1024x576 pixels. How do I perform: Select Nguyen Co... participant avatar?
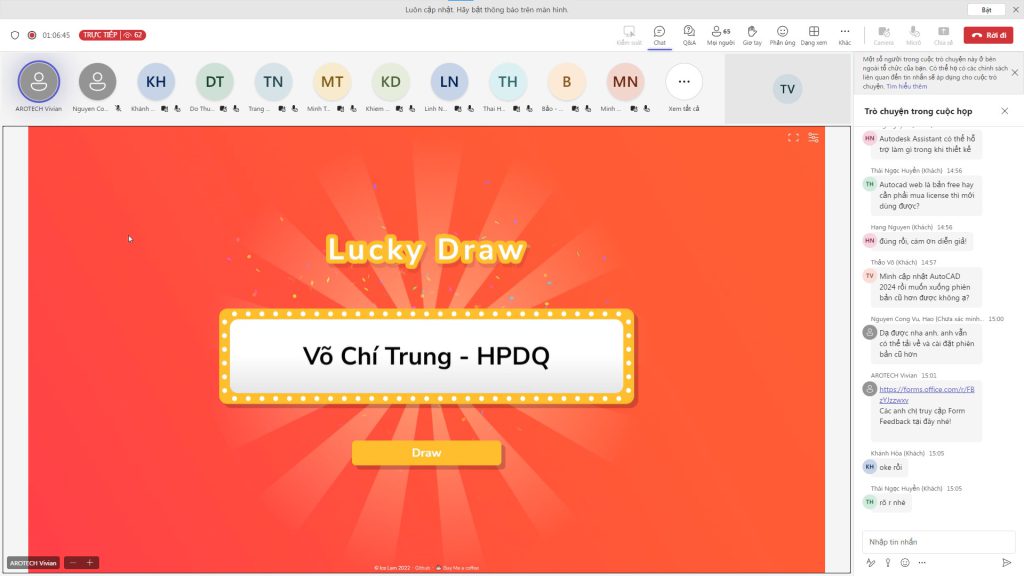pos(97,82)
